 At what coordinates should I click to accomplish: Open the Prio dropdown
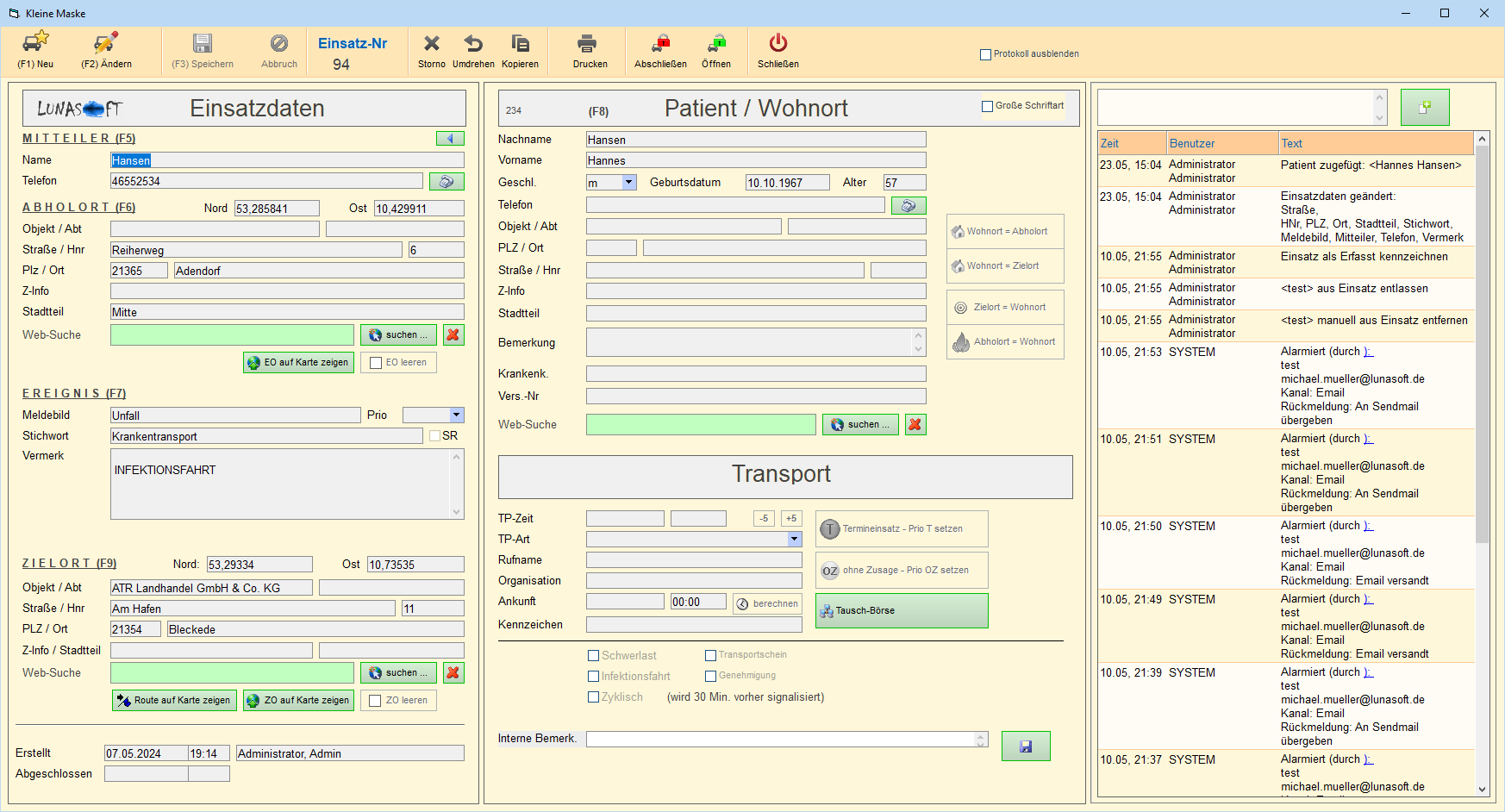click(456, 415)
